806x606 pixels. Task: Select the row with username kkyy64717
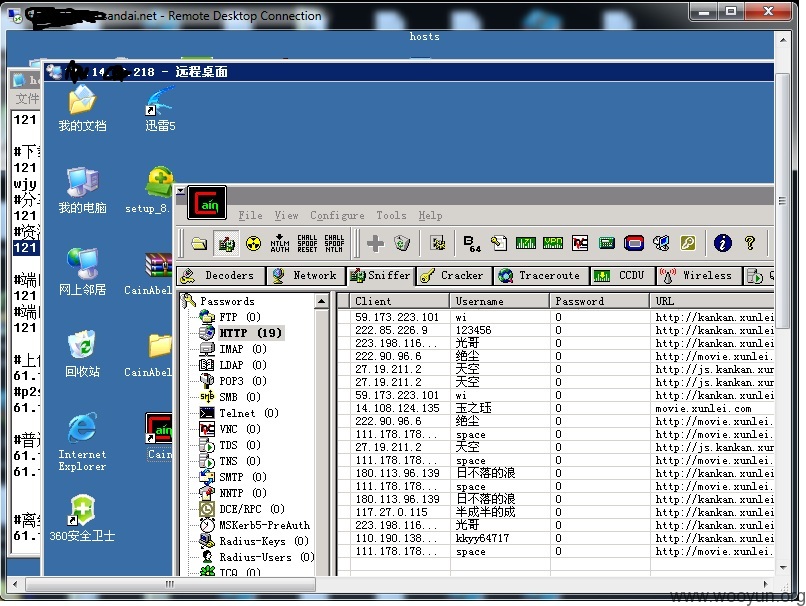[x=556, y=538]
